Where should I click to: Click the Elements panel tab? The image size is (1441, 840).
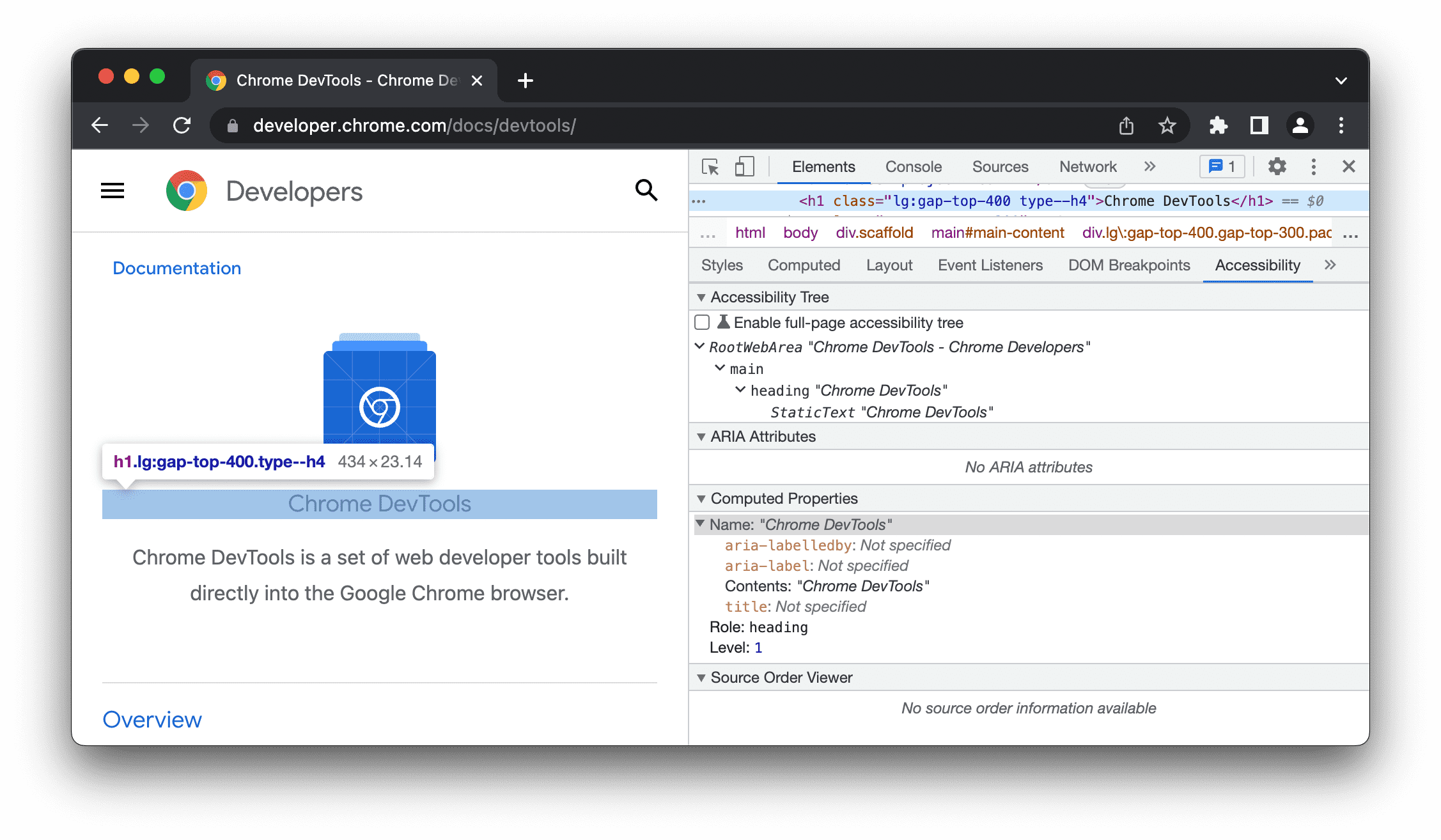(x=822, y=166)
